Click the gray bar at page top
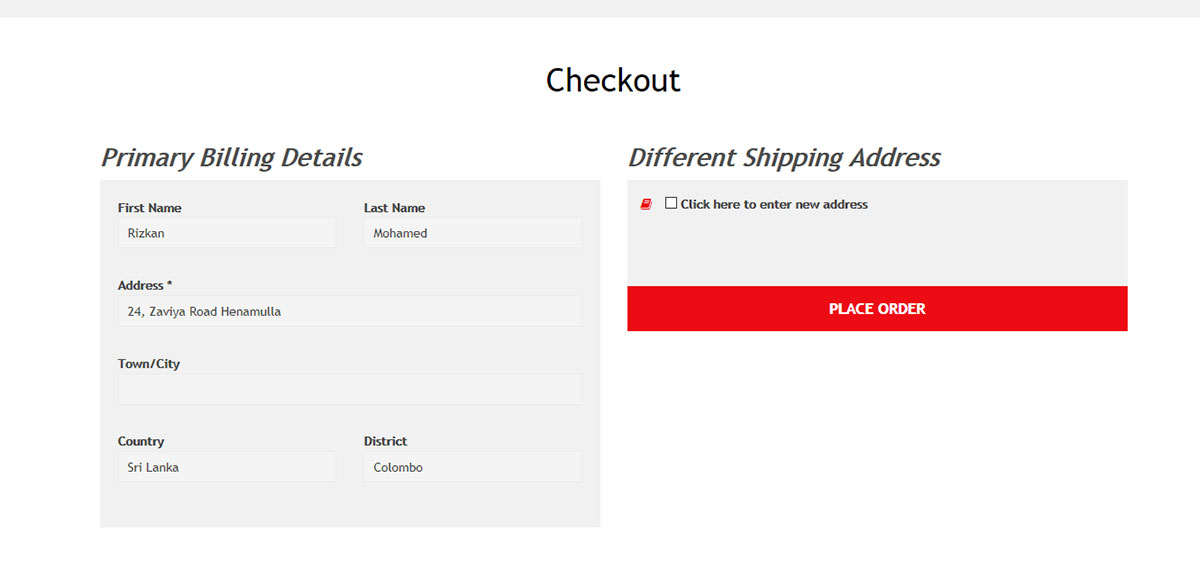 pos(600,8)
